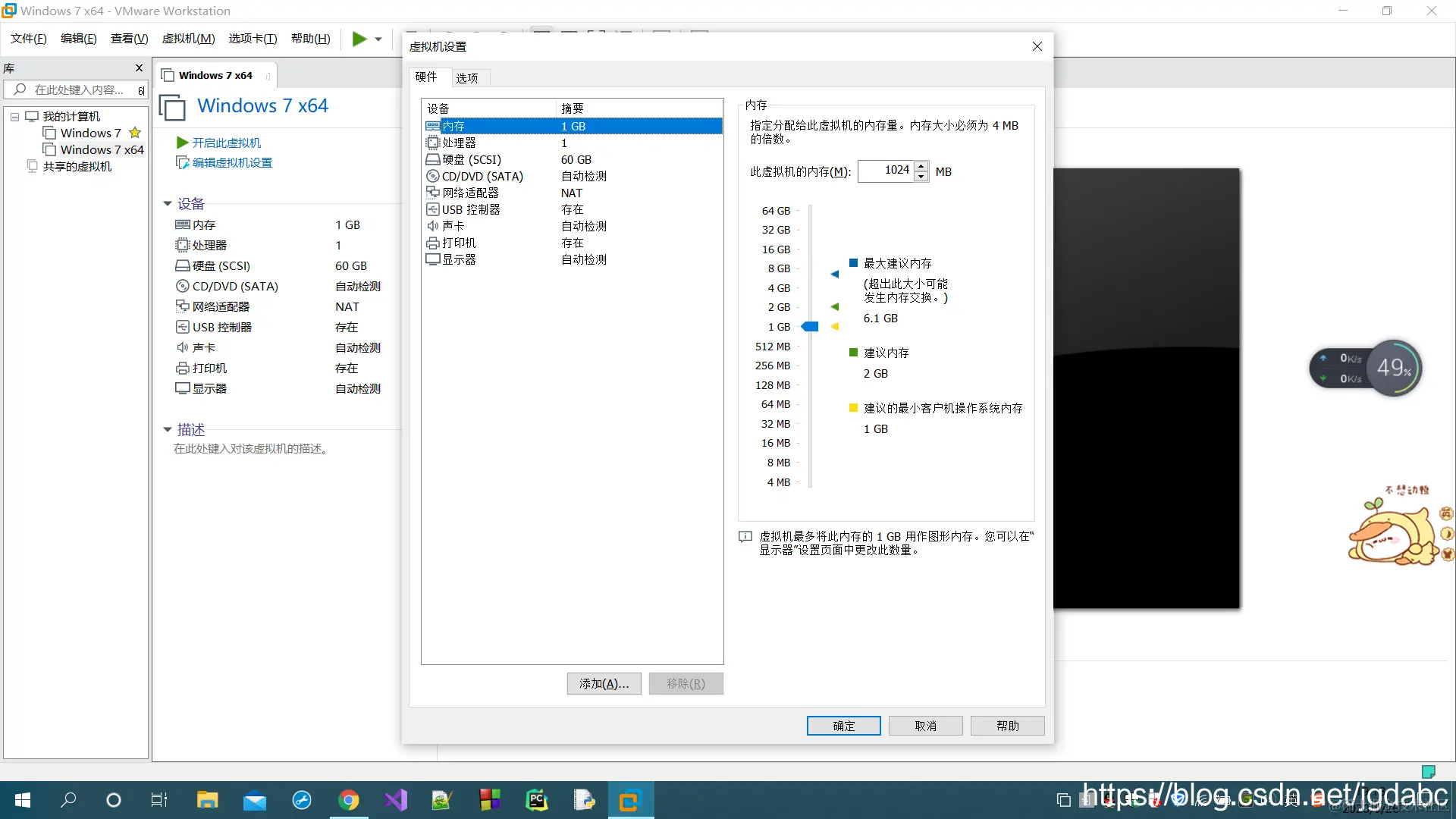
Task: Click the 添加(A) button
Action: coord(603,683)
